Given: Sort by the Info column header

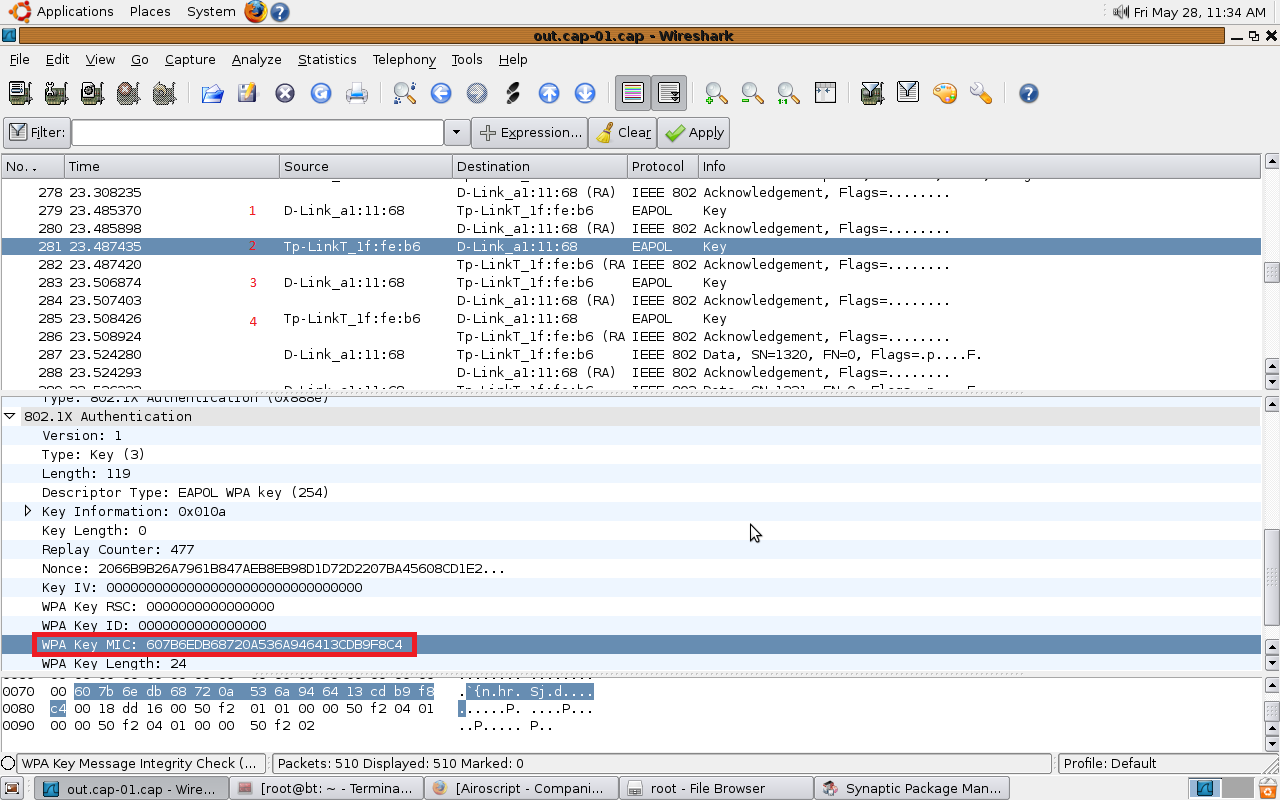Looking at the screenshot, I should coord(979,166).
